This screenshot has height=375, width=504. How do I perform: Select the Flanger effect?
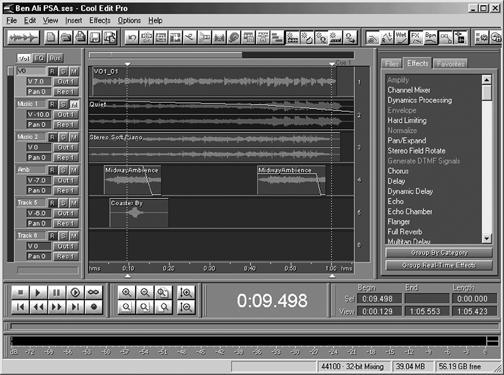tap(399, 222)
